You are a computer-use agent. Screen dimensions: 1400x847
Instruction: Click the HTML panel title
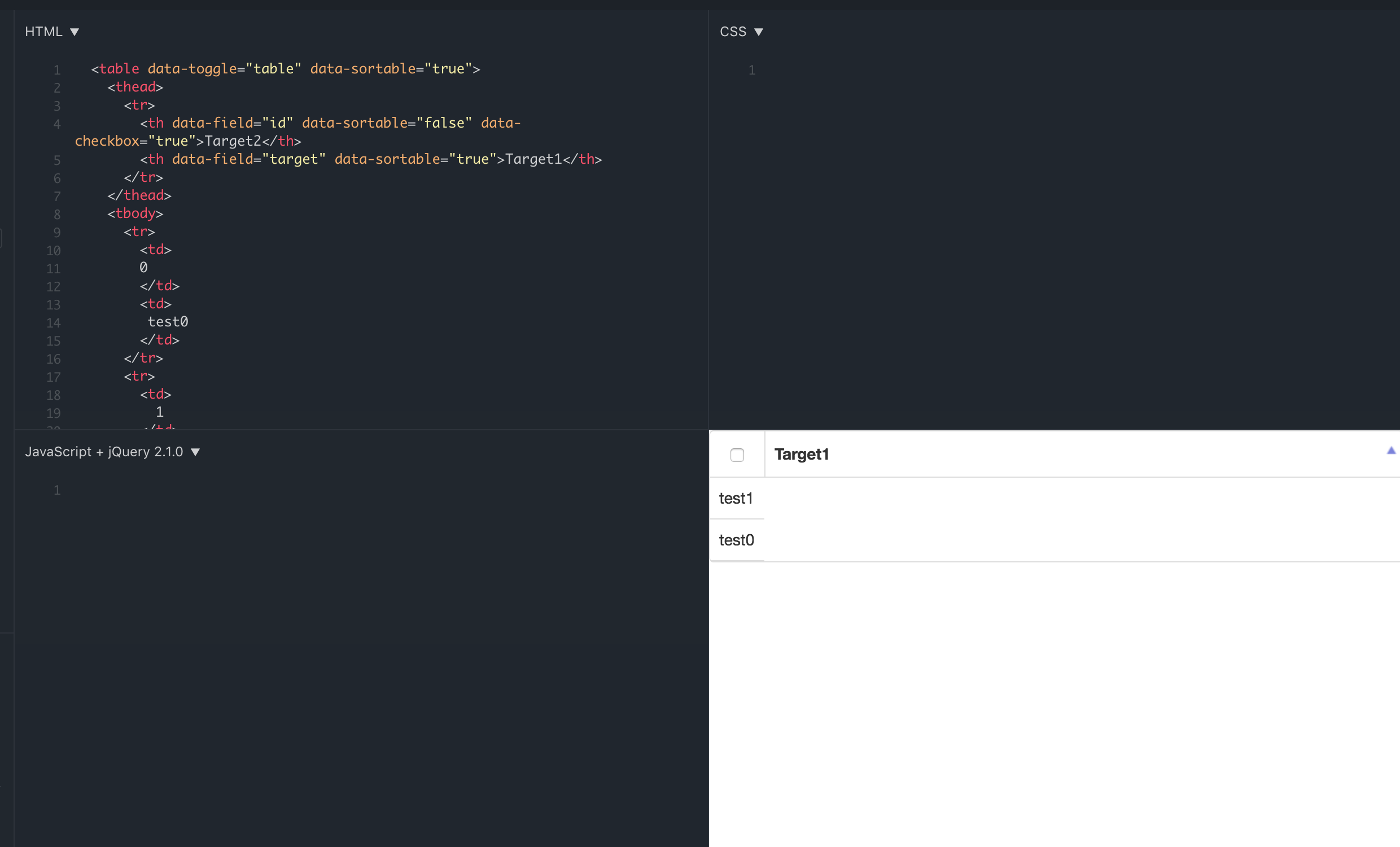click(x=43, y=31)
